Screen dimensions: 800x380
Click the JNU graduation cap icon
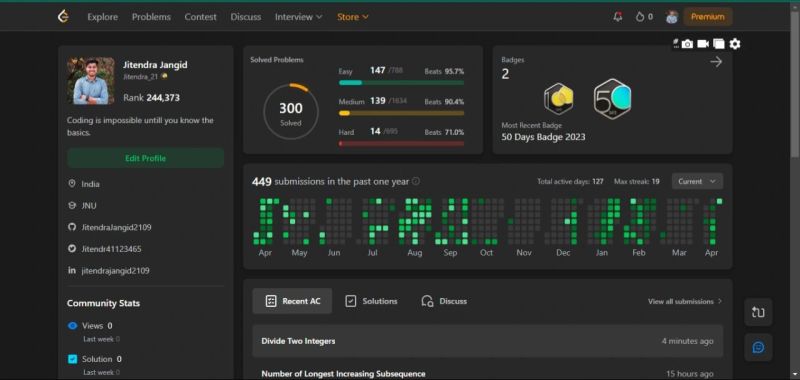72,206
